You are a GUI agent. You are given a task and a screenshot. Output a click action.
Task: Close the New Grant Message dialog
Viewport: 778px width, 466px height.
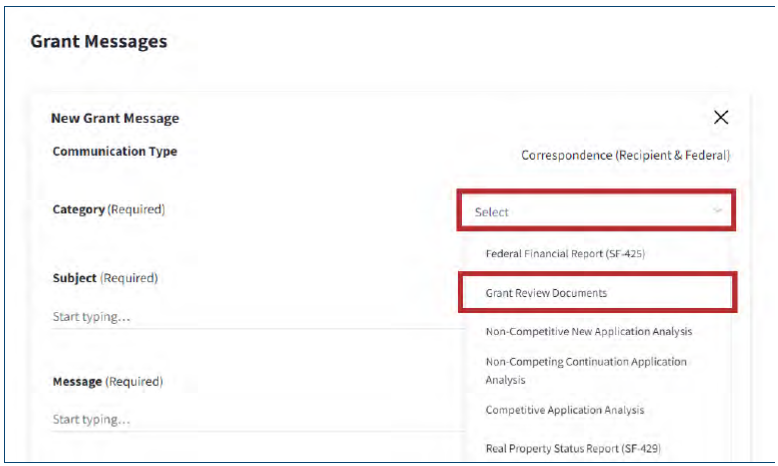coord(721,117)
